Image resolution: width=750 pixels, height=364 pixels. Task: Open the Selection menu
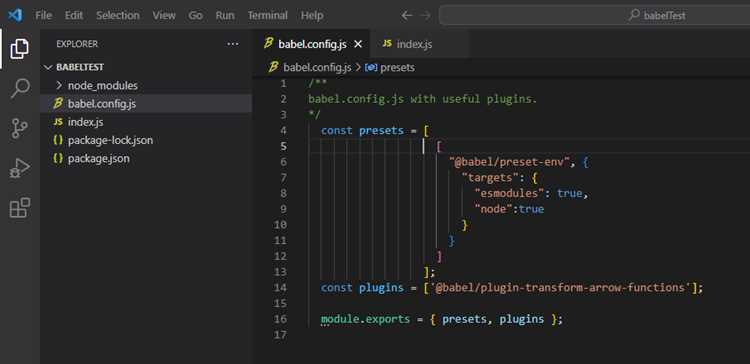[x=118, y=15]
